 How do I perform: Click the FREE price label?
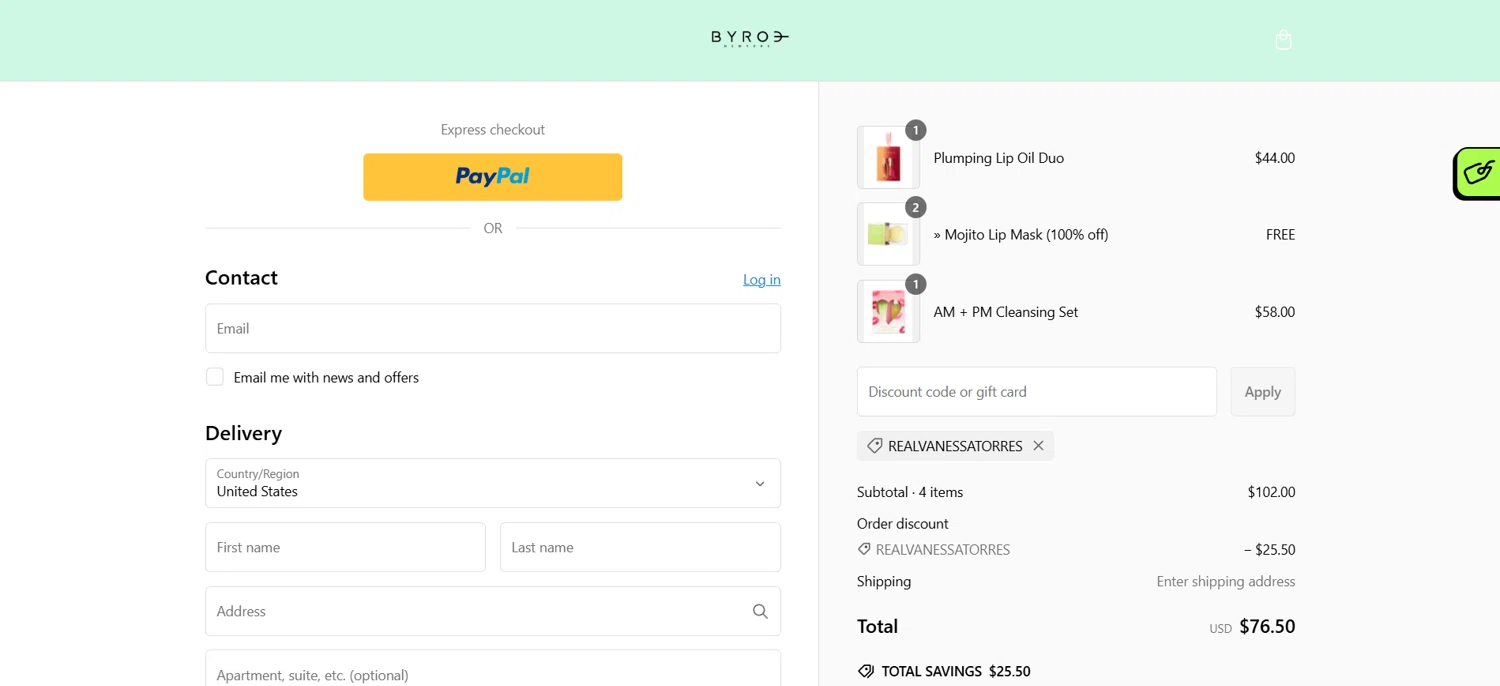(x=1280, y=235)
